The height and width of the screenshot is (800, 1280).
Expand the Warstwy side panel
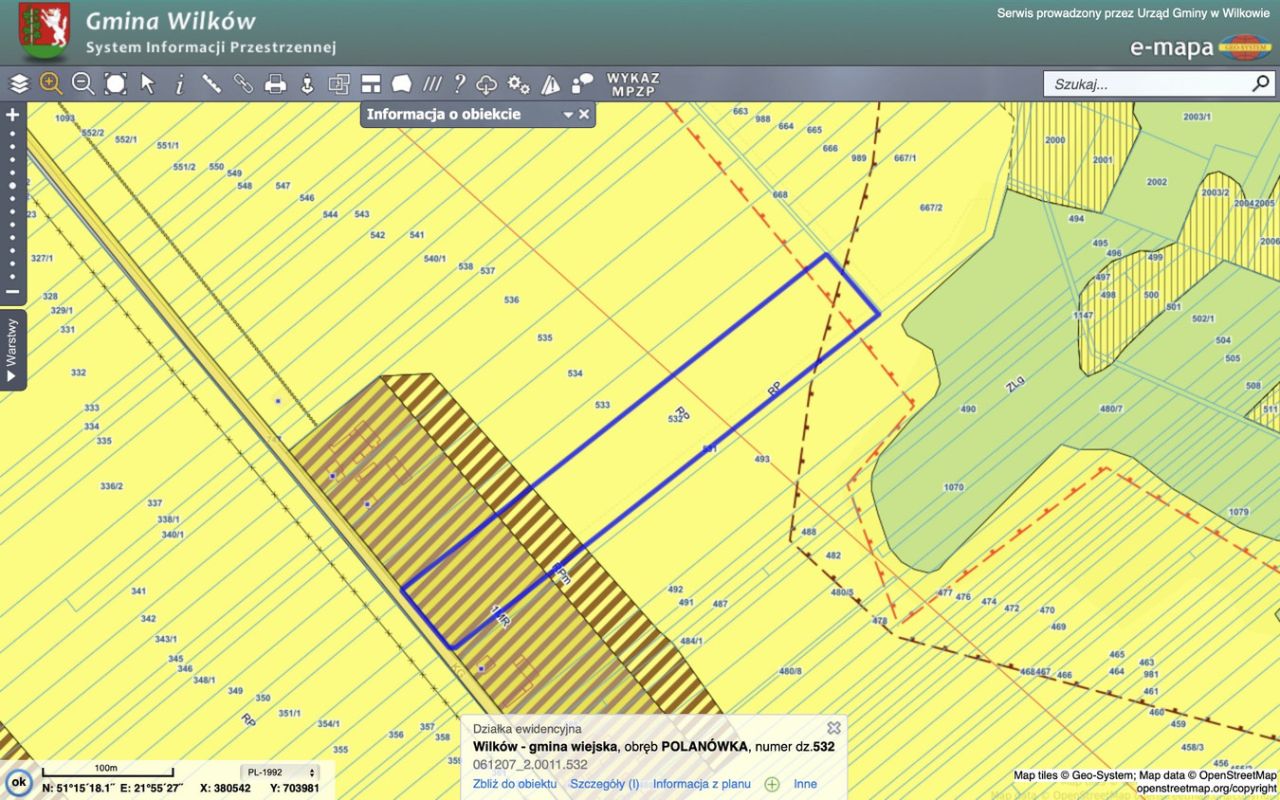click(12, 350)
